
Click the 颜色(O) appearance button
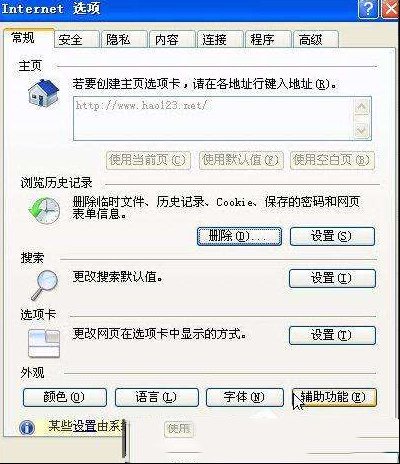pyautogui.click(x=65, y=397)
